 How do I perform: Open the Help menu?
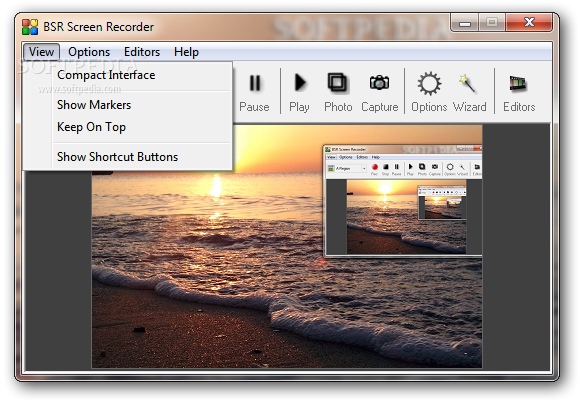click(186, 52)
